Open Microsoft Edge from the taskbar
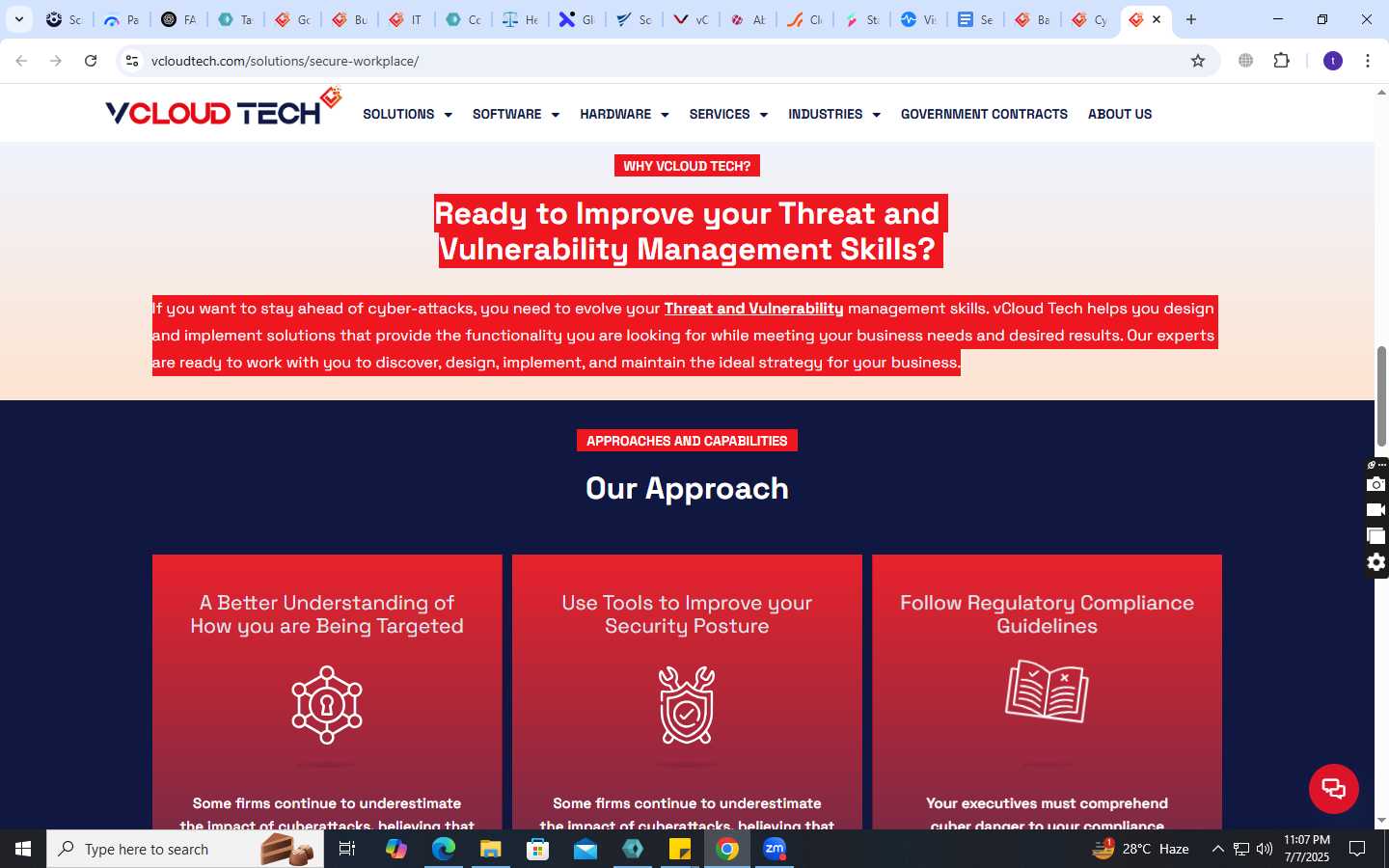Screen dimensions: 1389x868 click(443, 849)
